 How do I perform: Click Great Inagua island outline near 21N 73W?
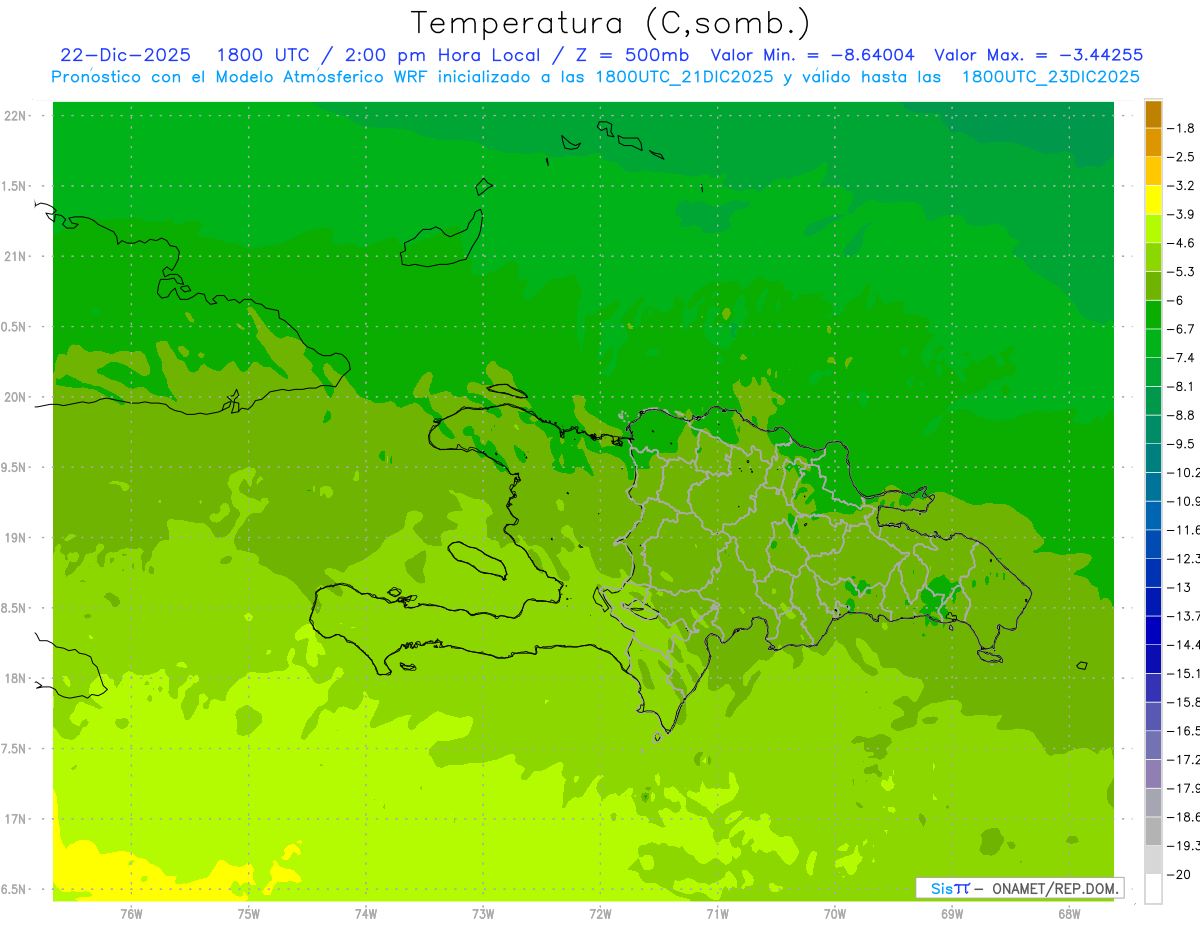click(x=442, y=240)
